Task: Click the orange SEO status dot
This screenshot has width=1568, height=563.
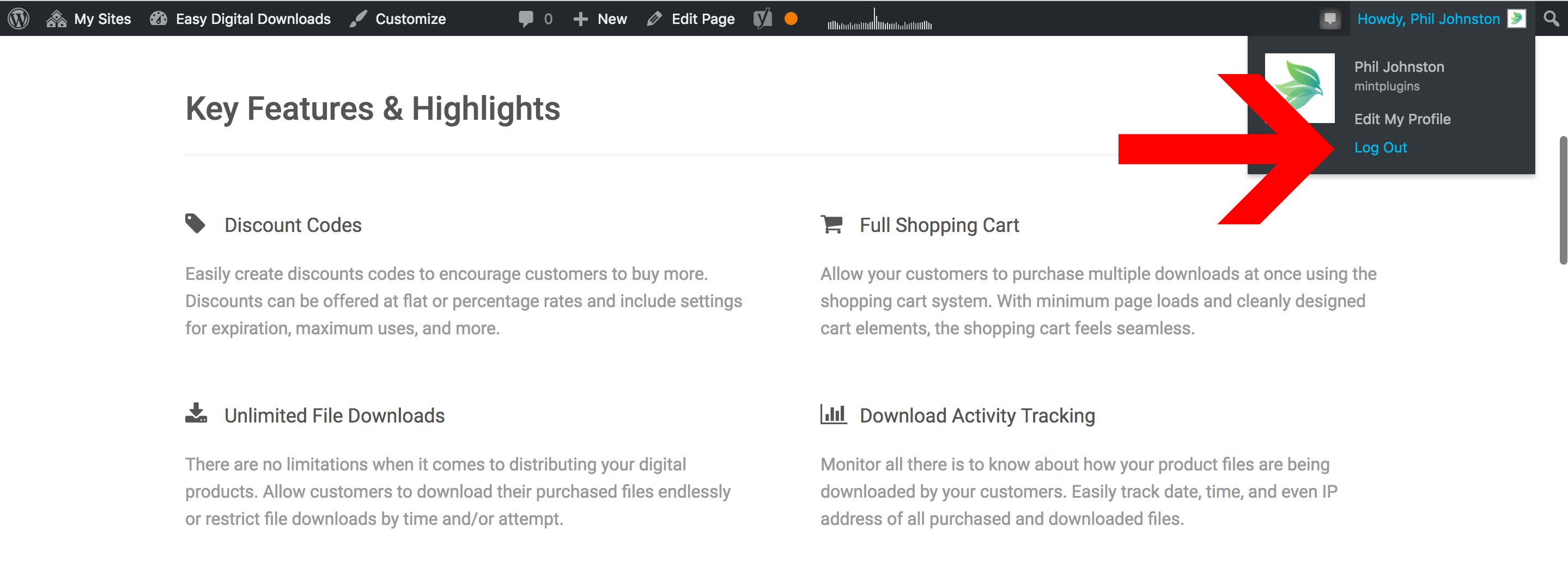Action: click(x=791, y=19)
